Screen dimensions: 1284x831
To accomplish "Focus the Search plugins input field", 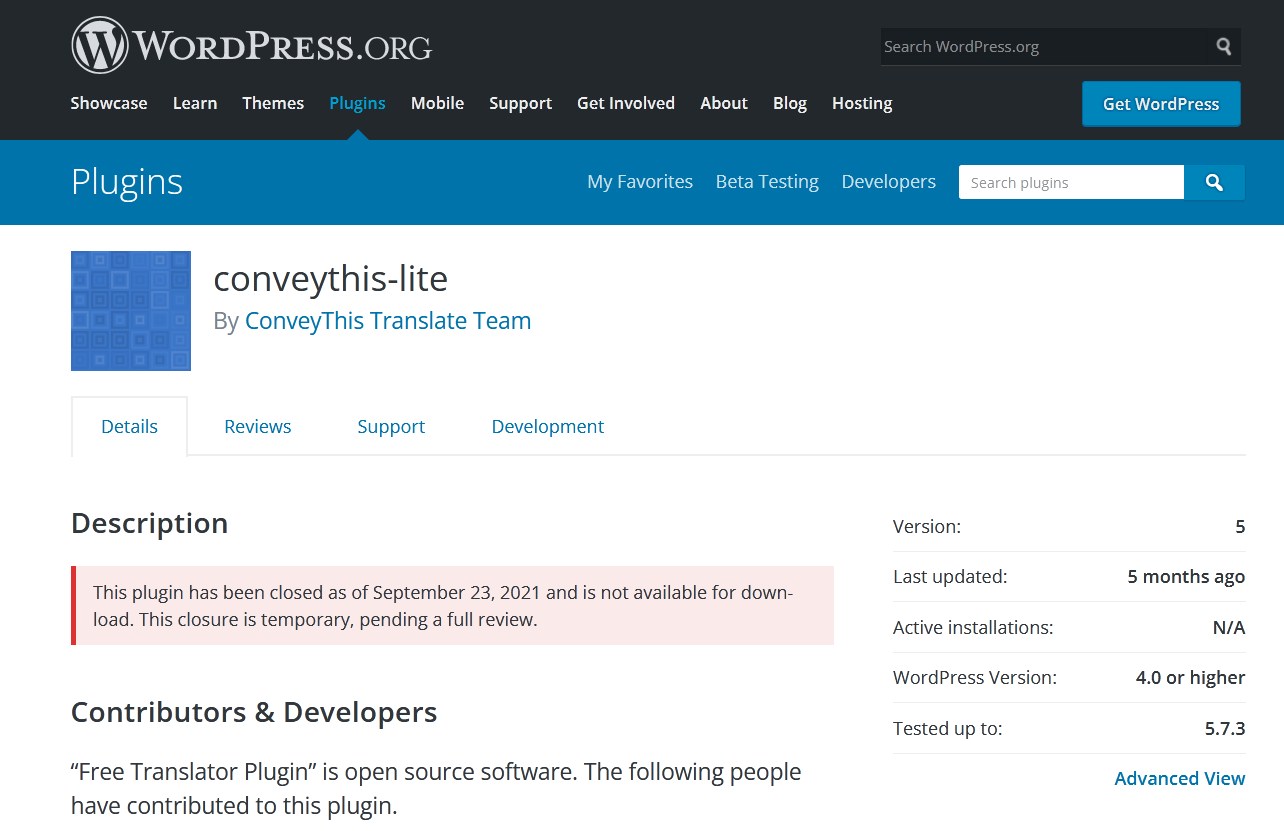I will pyautogui.click(x=1071, y=182).
